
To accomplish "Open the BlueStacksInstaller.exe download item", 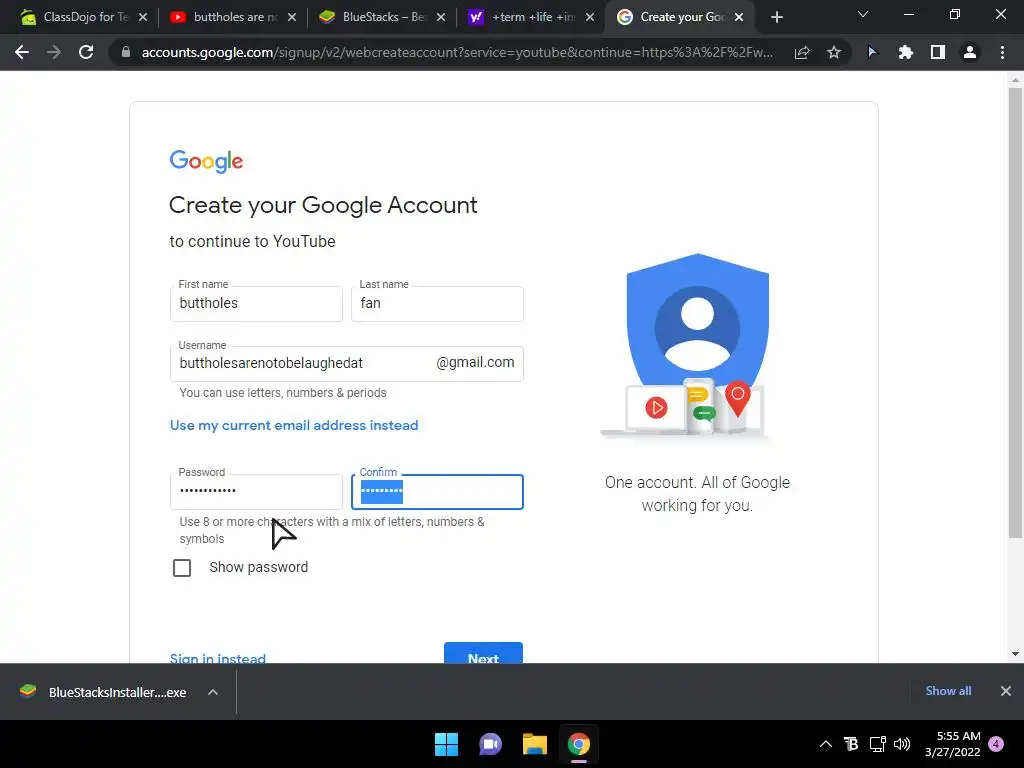I will click(104, 692).
